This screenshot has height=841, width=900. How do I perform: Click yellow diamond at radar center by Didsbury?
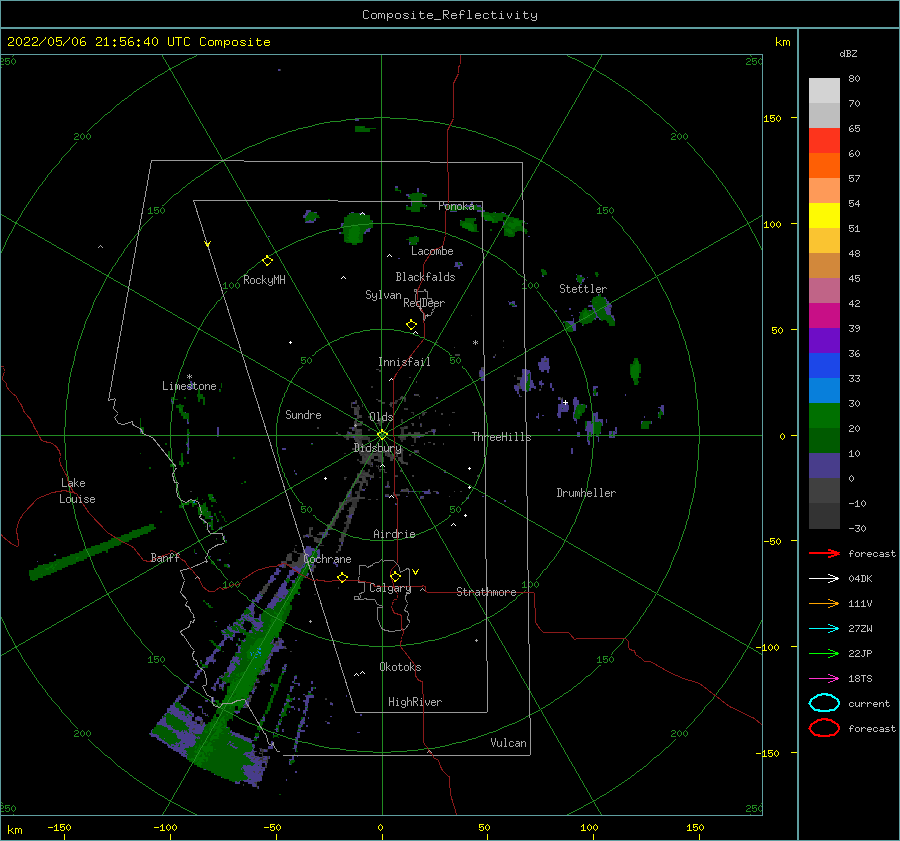click(x=382, y=435)
